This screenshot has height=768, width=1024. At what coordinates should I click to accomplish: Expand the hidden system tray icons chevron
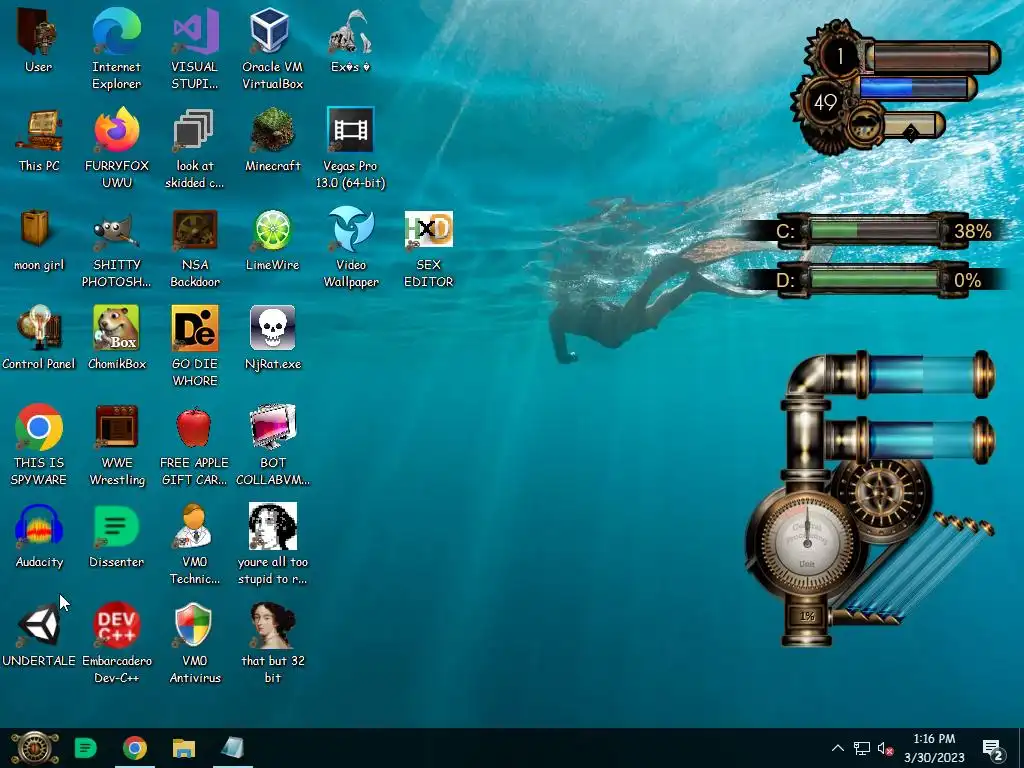(x=838, y=748)
